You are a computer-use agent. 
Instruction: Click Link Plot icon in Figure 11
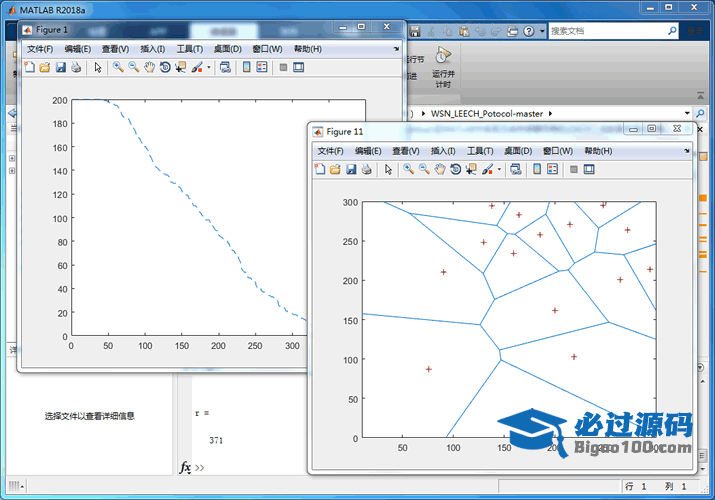click(516, 170)
